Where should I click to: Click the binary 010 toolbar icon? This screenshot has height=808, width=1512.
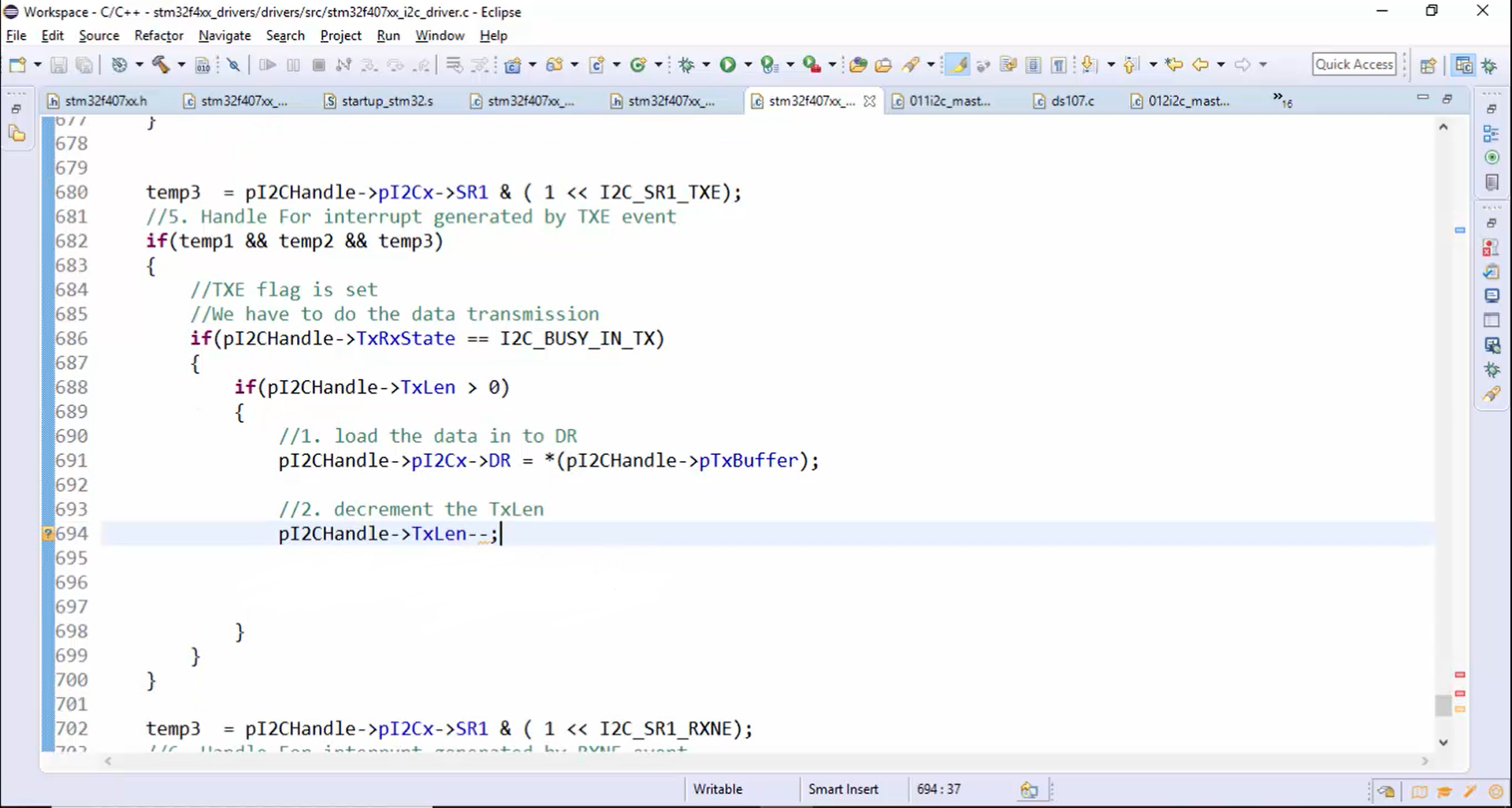[202, 65]
